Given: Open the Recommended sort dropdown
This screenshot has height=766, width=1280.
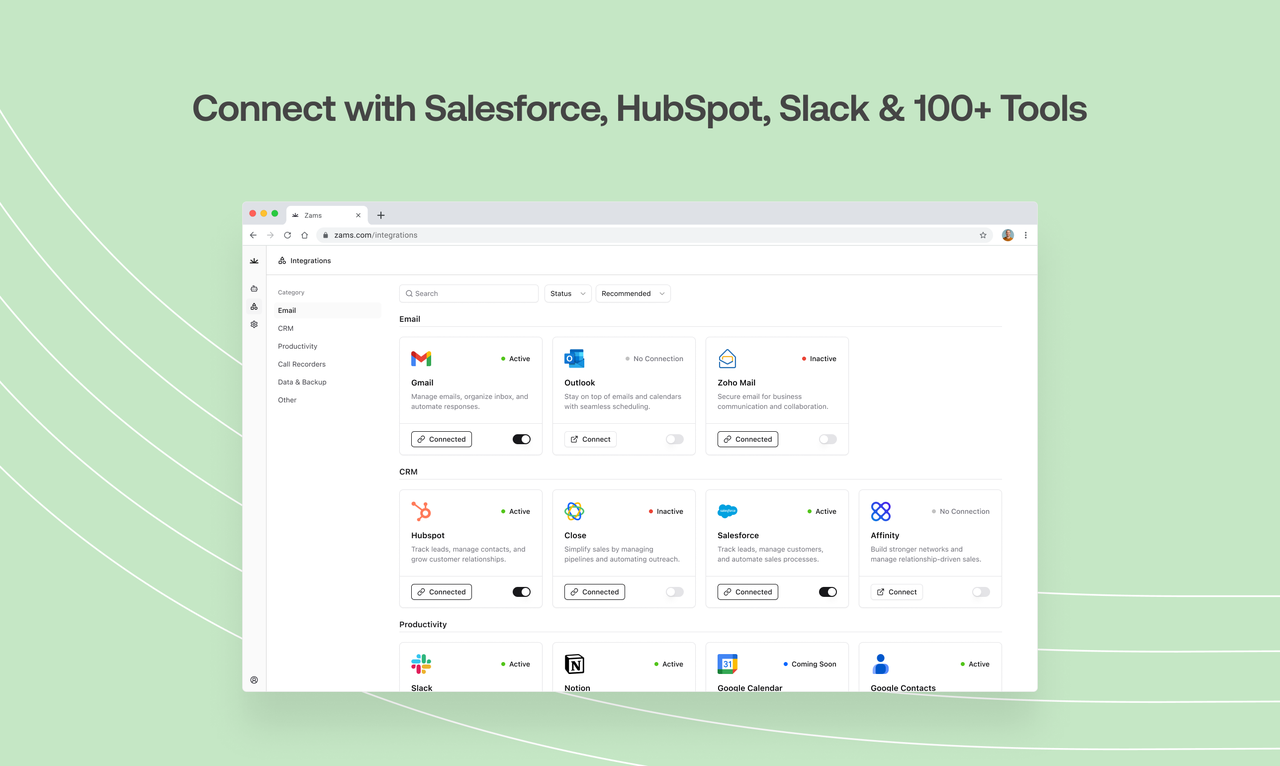Looking at the screenshot, I should pyautogui.click(x=633, y=293).
